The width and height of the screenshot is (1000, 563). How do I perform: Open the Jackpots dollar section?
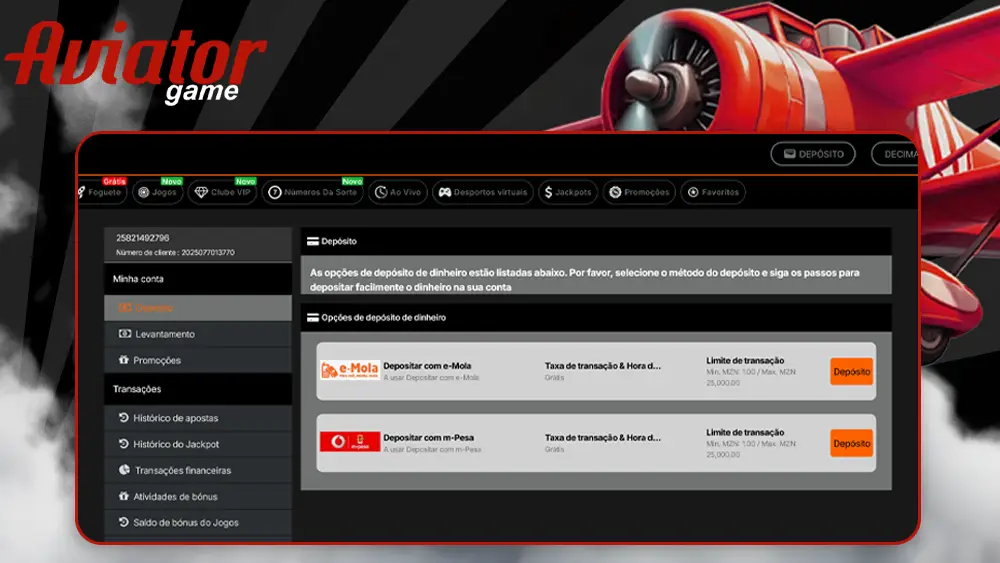568,192
